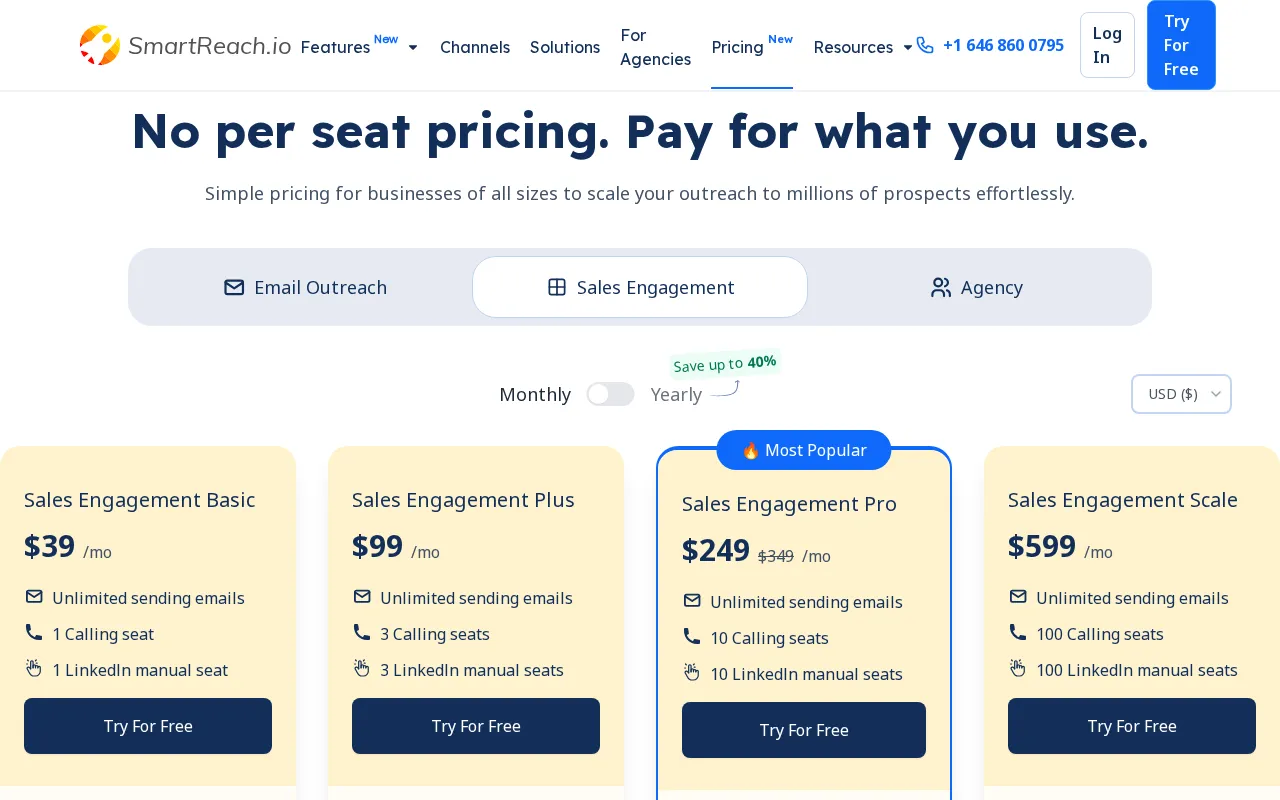Image resolution: width=1280 pixels, height=800 pixels.
Task: Click hand icon in Plus plan
Action: click(x=362, y=668)
